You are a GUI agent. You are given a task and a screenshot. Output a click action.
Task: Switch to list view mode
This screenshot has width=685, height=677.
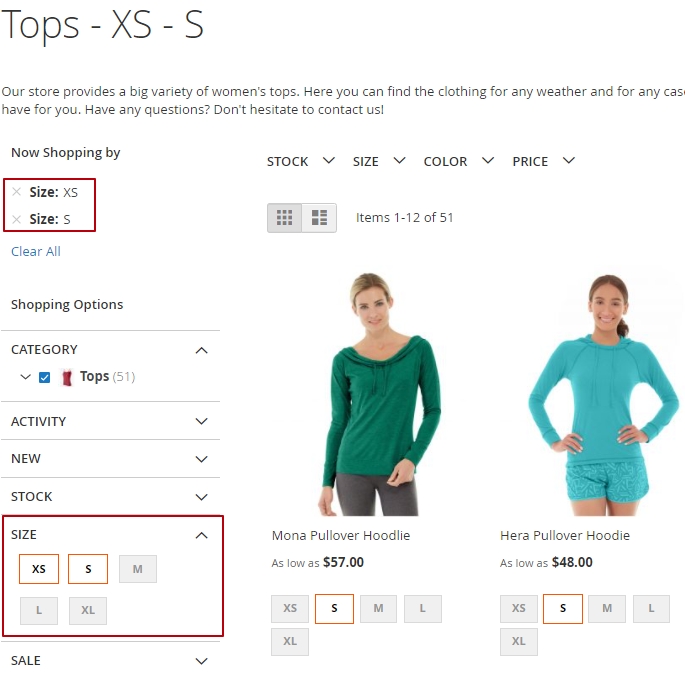pos(319,218)
